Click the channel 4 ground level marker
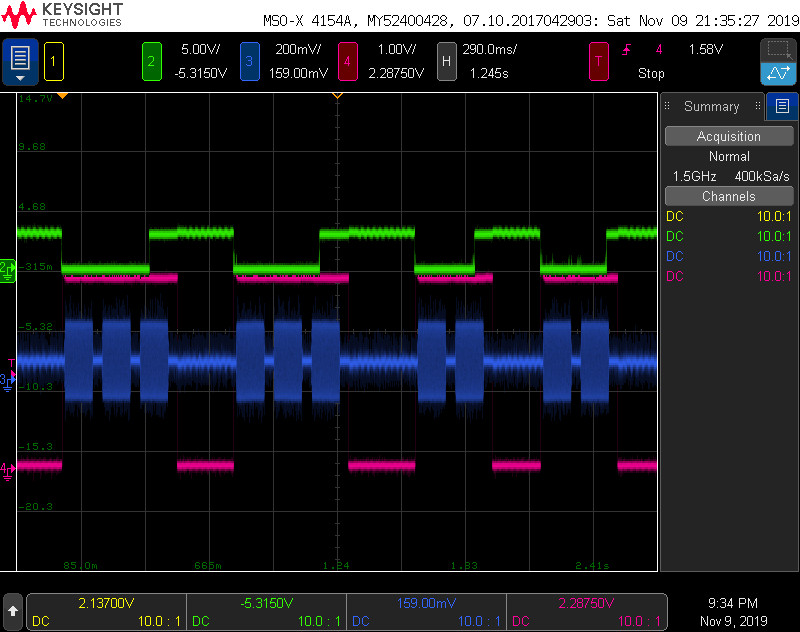 tap(7, 468)
